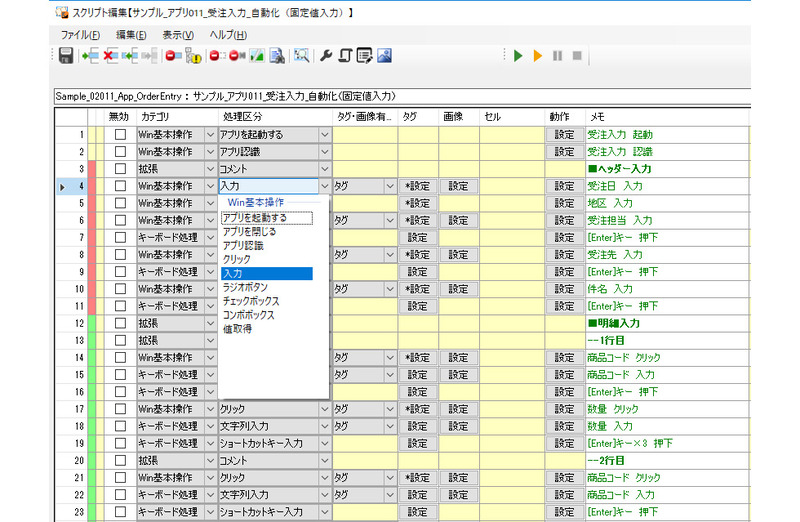This screenshot has width=800, height=522.
Task: Click the 処理区分 column header
Action: pyautogui.click(x=276, y=117)
